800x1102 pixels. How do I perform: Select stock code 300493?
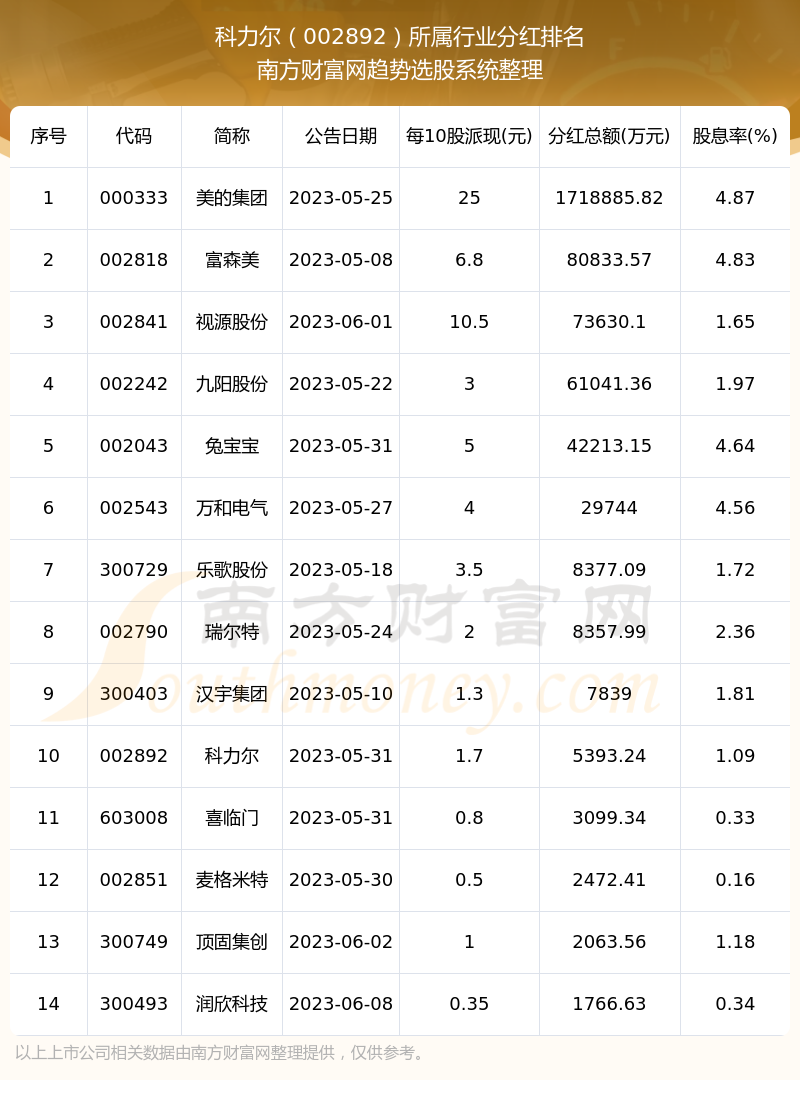point(134,1004)
